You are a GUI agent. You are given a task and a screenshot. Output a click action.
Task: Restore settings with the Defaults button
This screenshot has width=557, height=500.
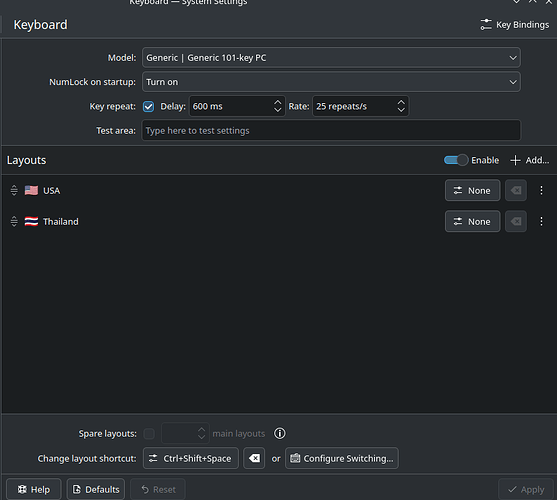(x=96, y=489)
